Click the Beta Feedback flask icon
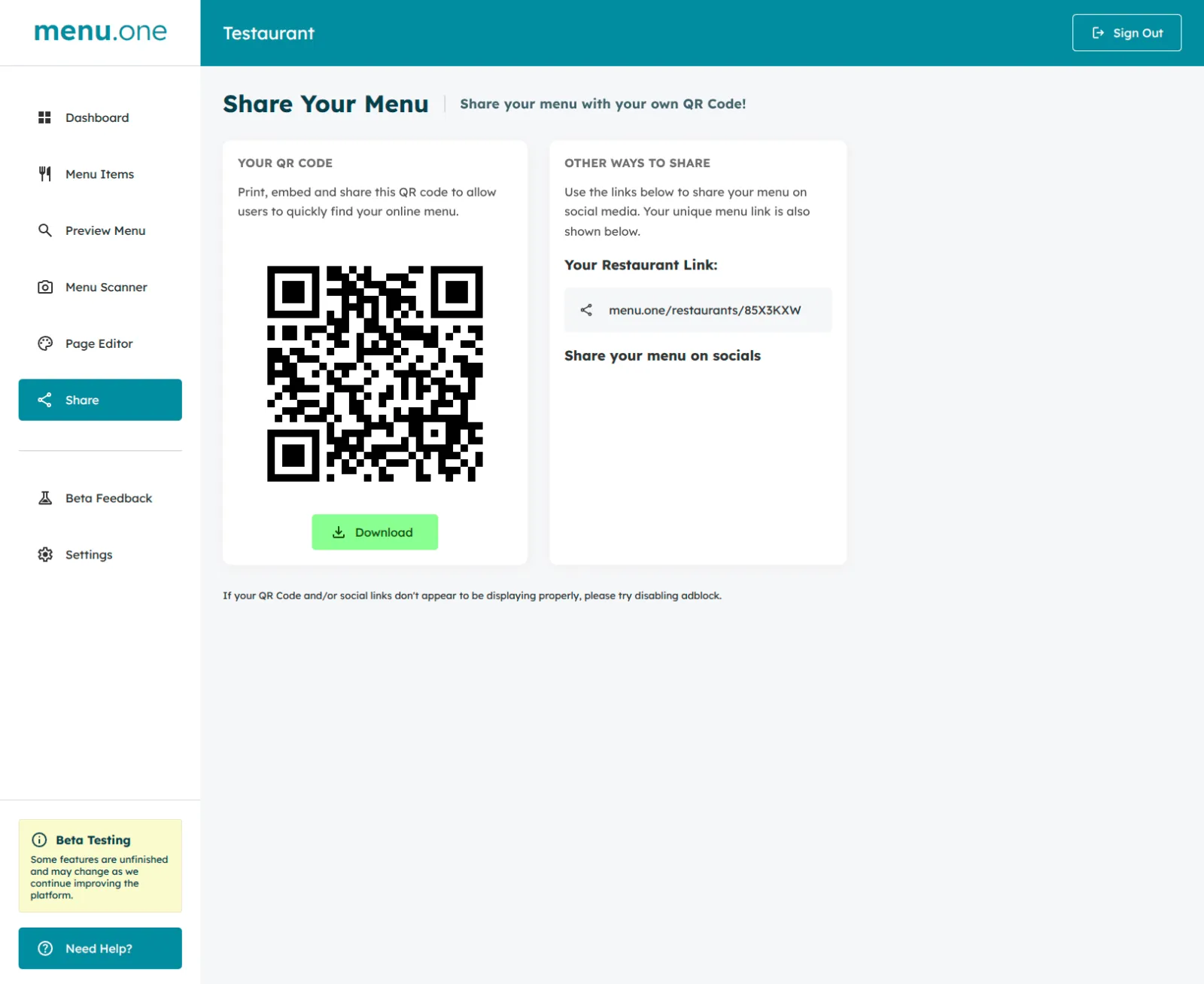Viewport: 1204px width, 984px height. click(45, 498)
